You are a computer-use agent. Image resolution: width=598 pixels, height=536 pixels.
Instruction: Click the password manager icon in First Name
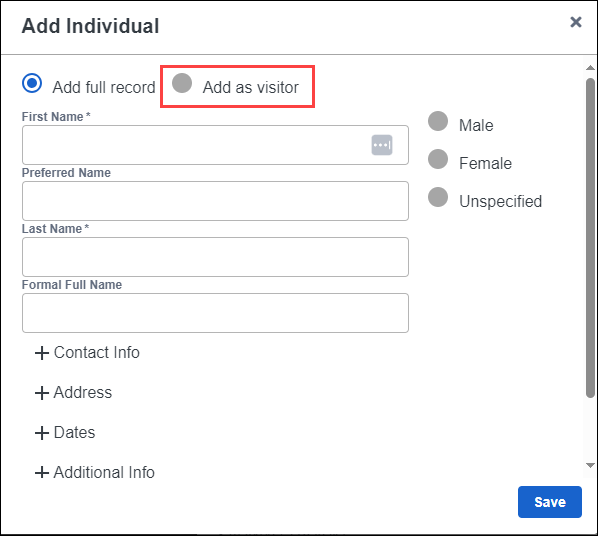(382, 145)
